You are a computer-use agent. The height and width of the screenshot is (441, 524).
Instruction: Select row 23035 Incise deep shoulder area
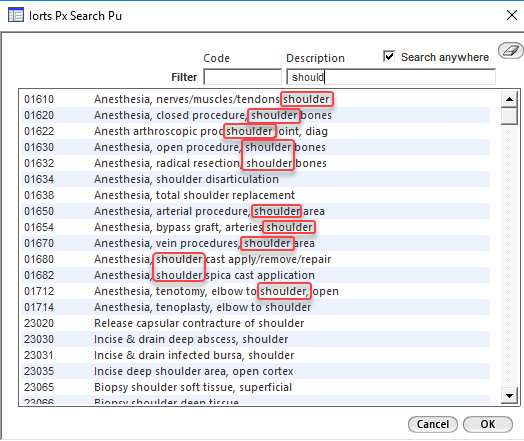tap(255, 372)
